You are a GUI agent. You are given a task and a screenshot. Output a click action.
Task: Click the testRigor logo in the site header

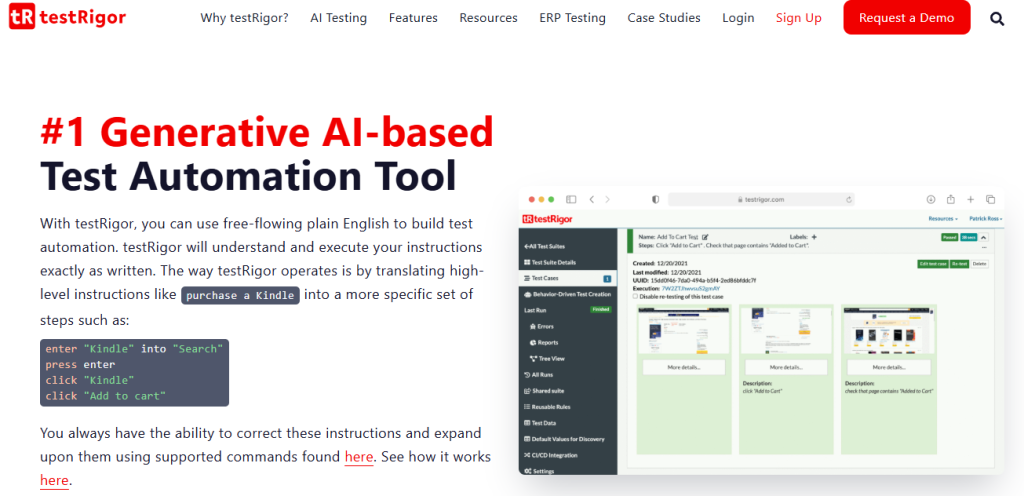tap(67, 18)
